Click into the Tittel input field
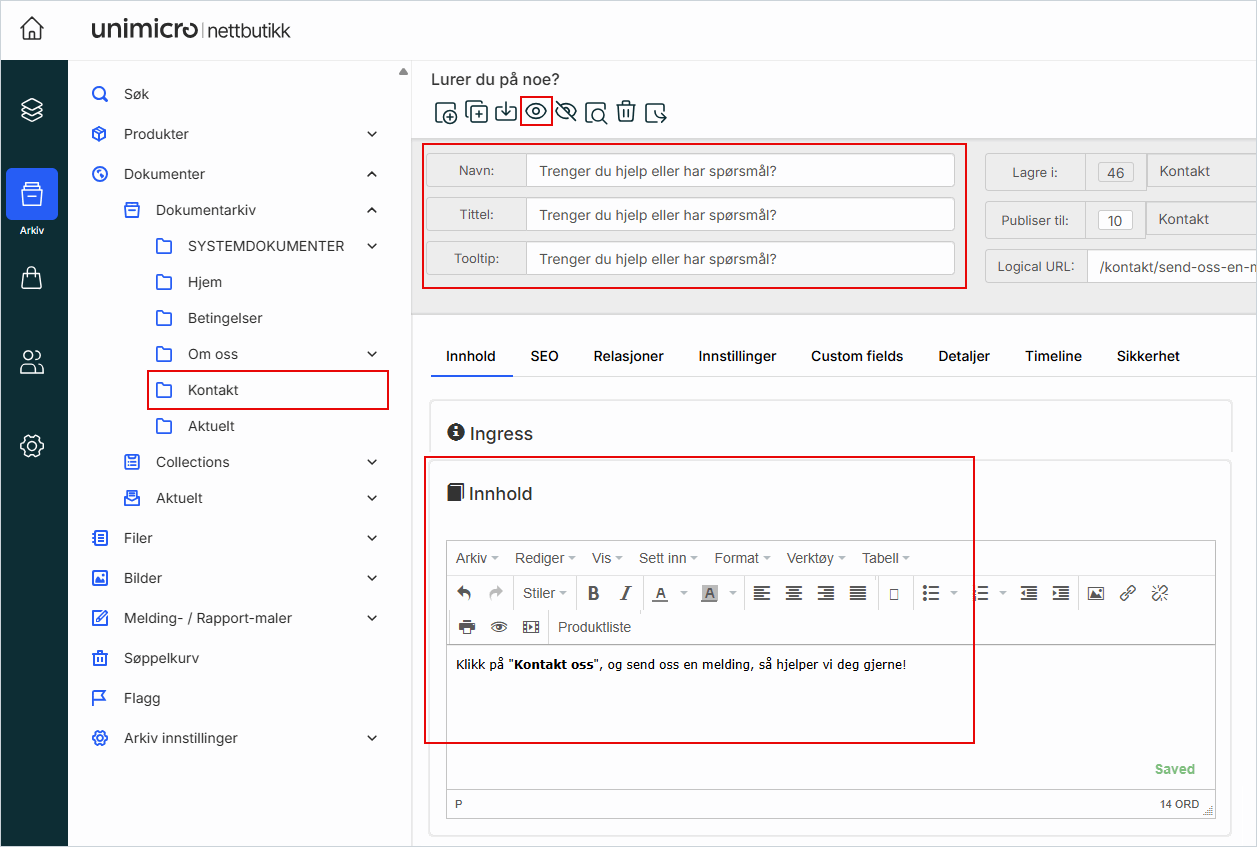This screenshot has height=847, width=1257. [740, 215]
